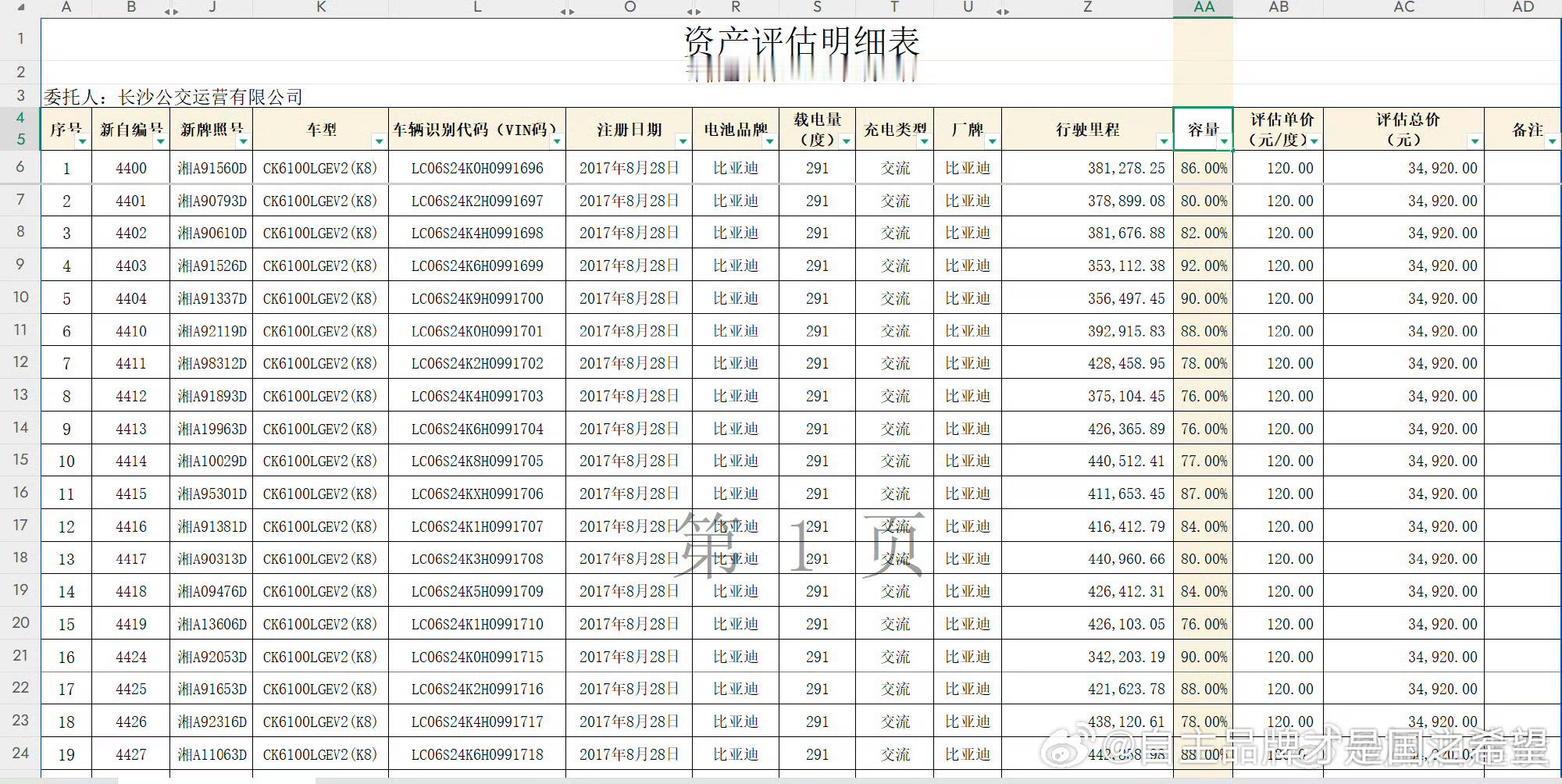Screen dimensions: 1562x784
Task: Open the 序号 column filter dropdown
Action: coord(82,141)
